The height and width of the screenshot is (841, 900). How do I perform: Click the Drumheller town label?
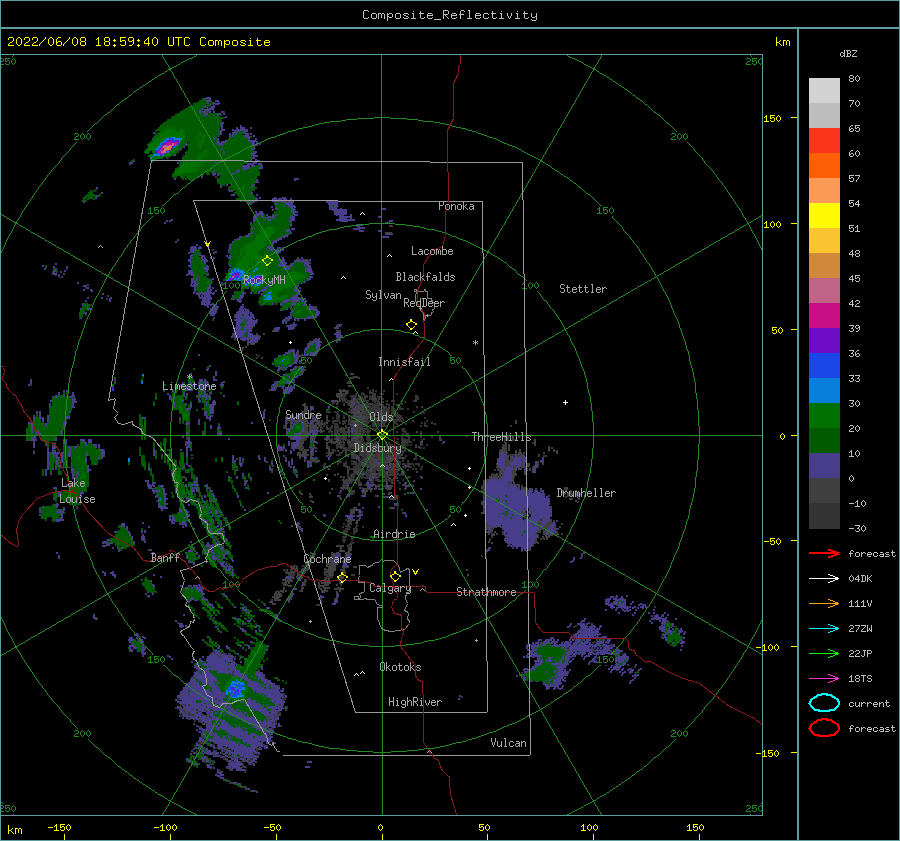[586, 493]
